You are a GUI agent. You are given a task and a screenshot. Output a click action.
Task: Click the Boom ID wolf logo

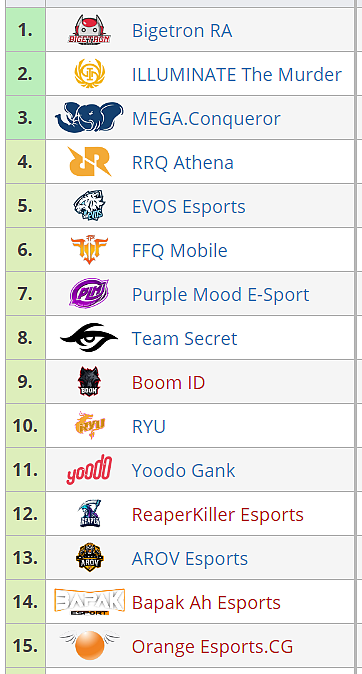pos(89,382)
